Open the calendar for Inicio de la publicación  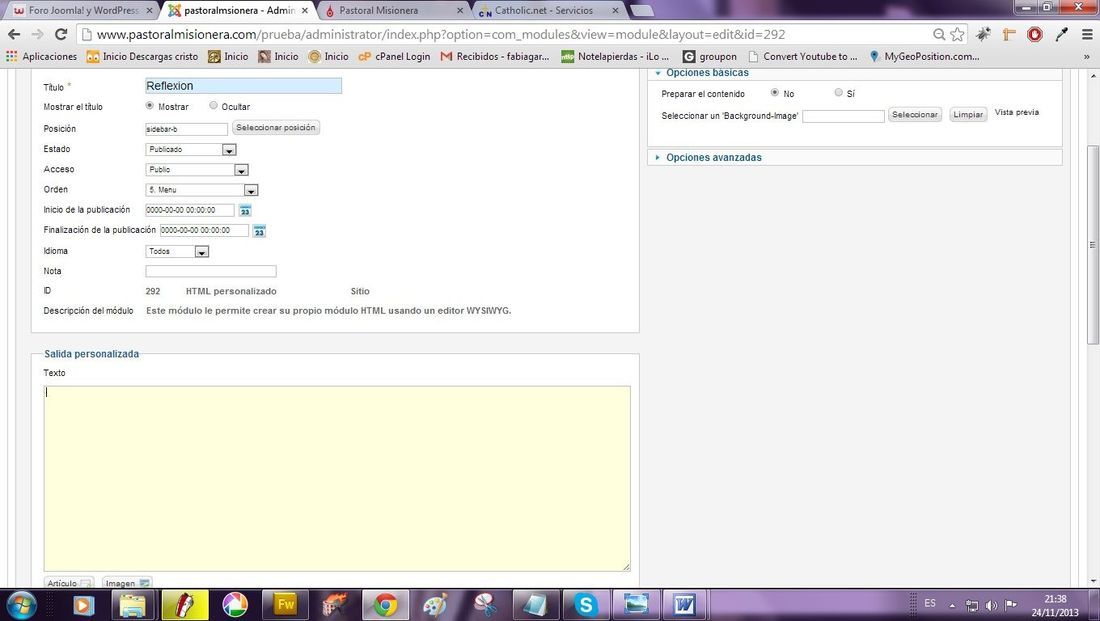(245, 210)
